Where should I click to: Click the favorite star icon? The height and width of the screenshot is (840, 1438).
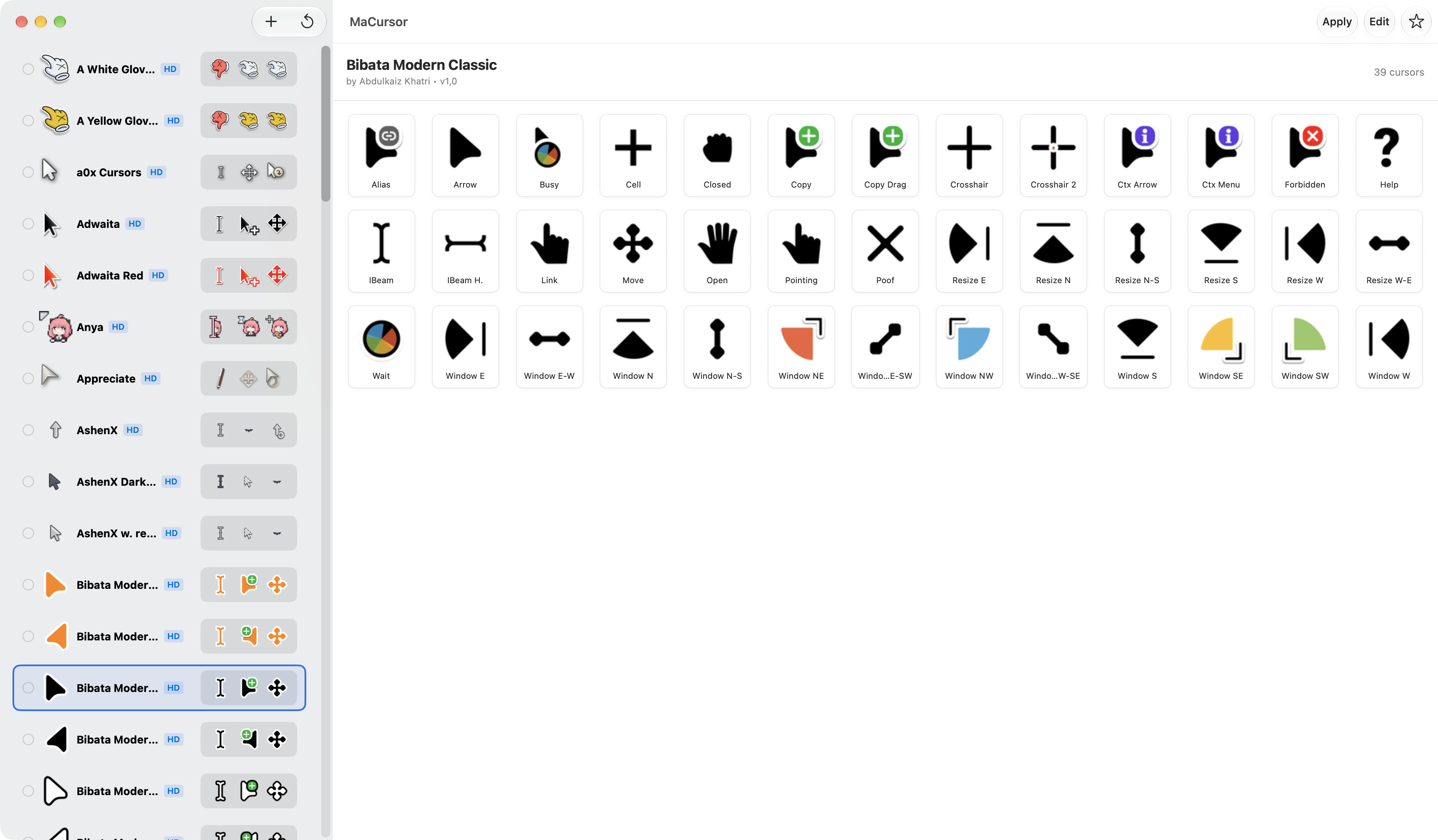(x=1416, y=22)
